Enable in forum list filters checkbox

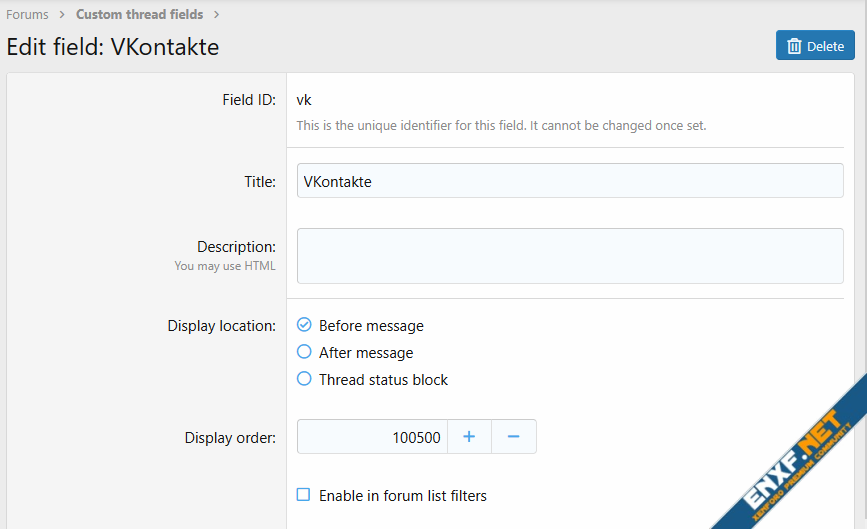304,495
